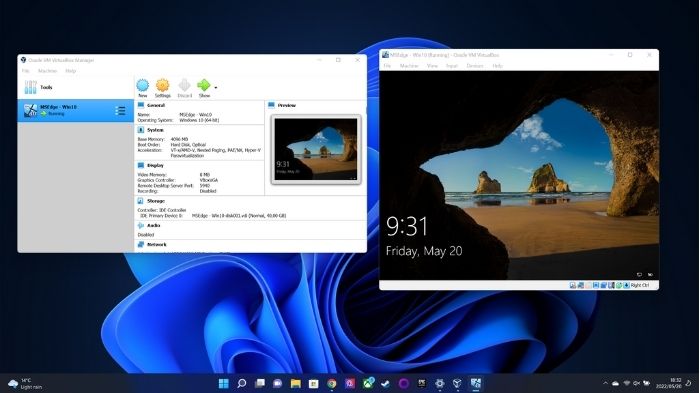The height and width of the screenshot is (393, 700).
Task: Click the Storage section heading link
Action: [156, 201]
